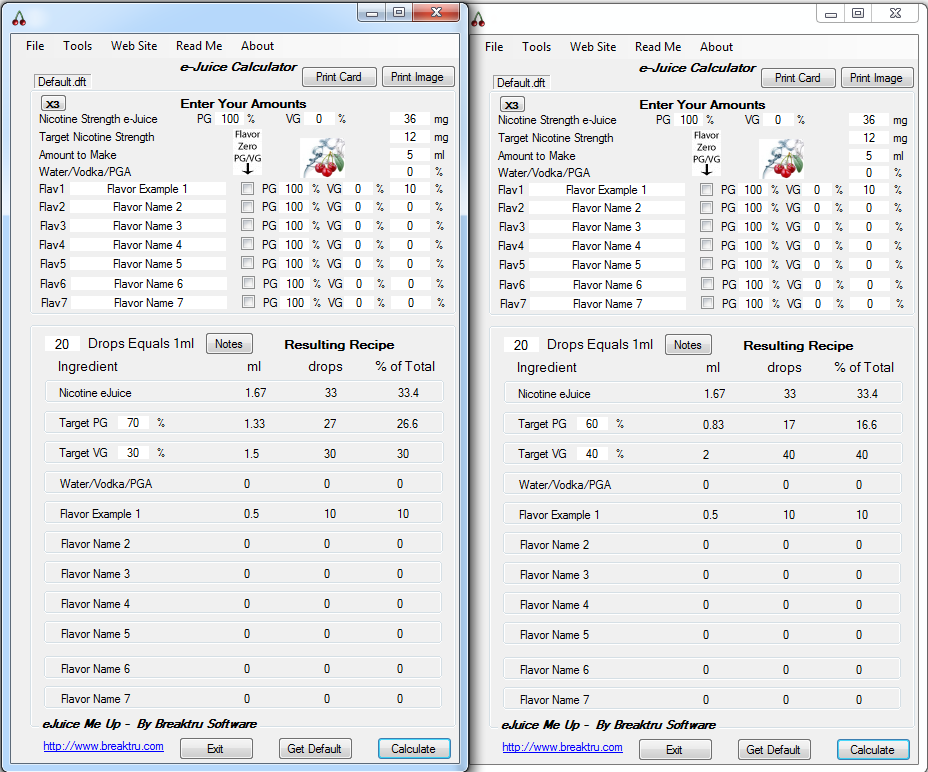Screen dimensions: 928x772
Task: Toggle Flav3 checkbox in right window
Action: click(706, 226)
